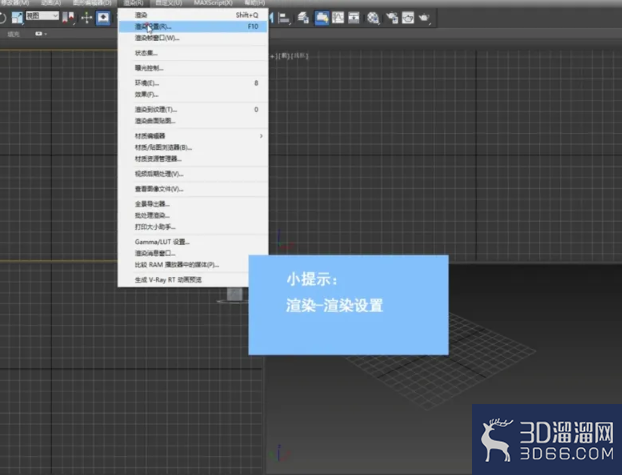Toggle the highlighted ribbon icon
622x475 pixels.
[x=322, y=17]
